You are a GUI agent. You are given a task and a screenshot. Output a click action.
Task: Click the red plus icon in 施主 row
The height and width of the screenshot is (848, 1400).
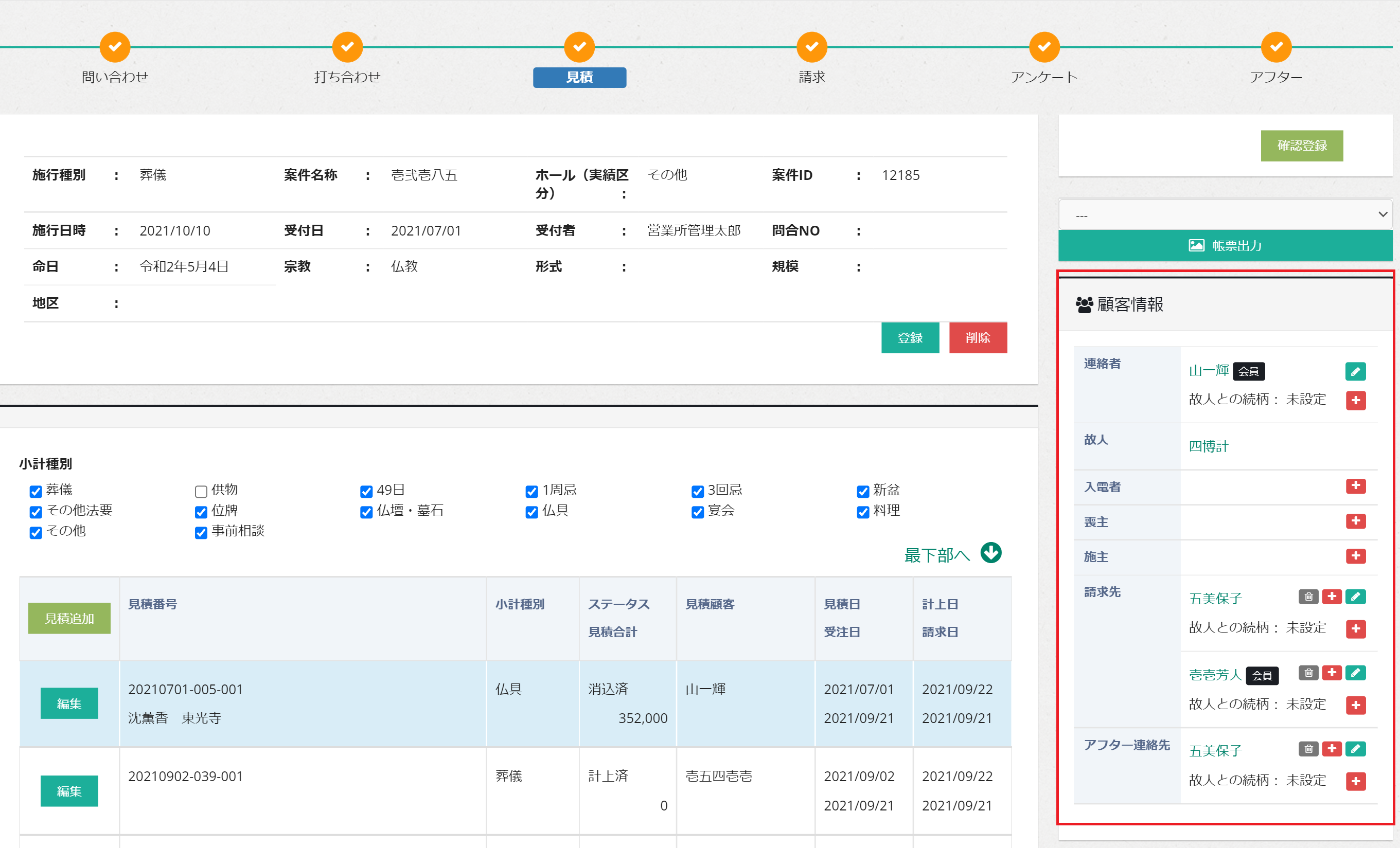(1355, 556)
